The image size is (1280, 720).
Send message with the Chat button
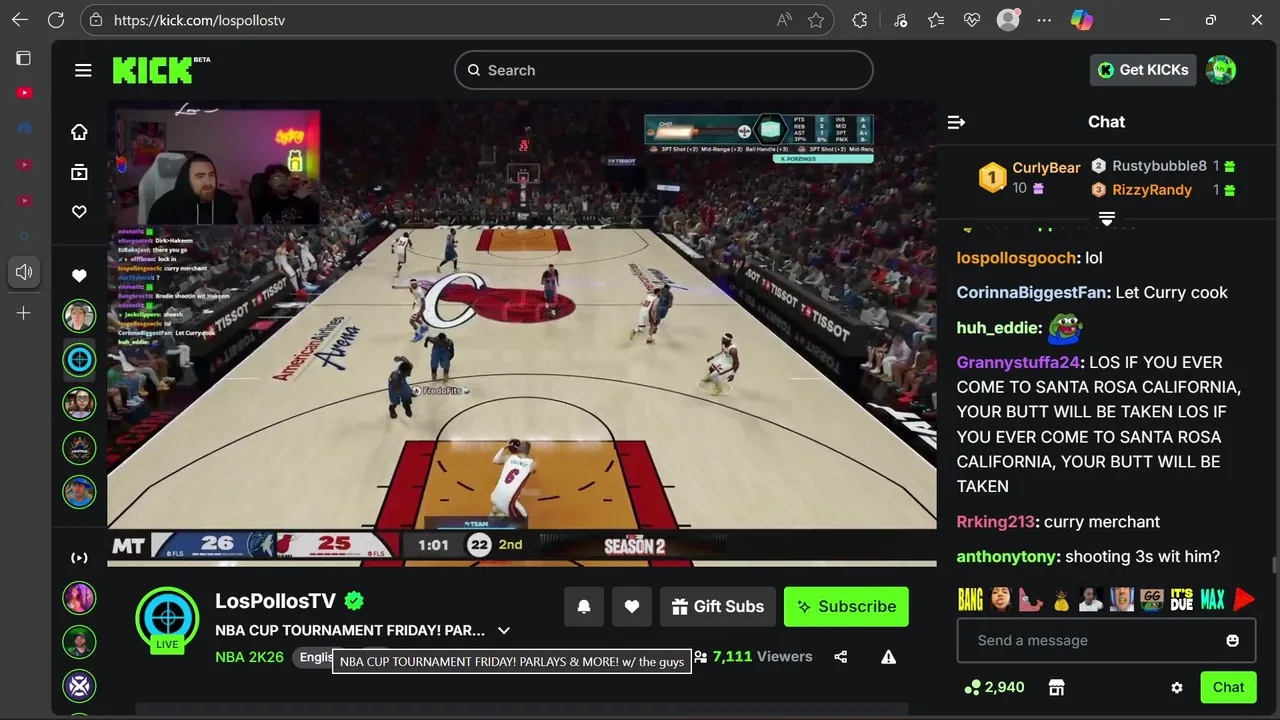click(1228, 688)
